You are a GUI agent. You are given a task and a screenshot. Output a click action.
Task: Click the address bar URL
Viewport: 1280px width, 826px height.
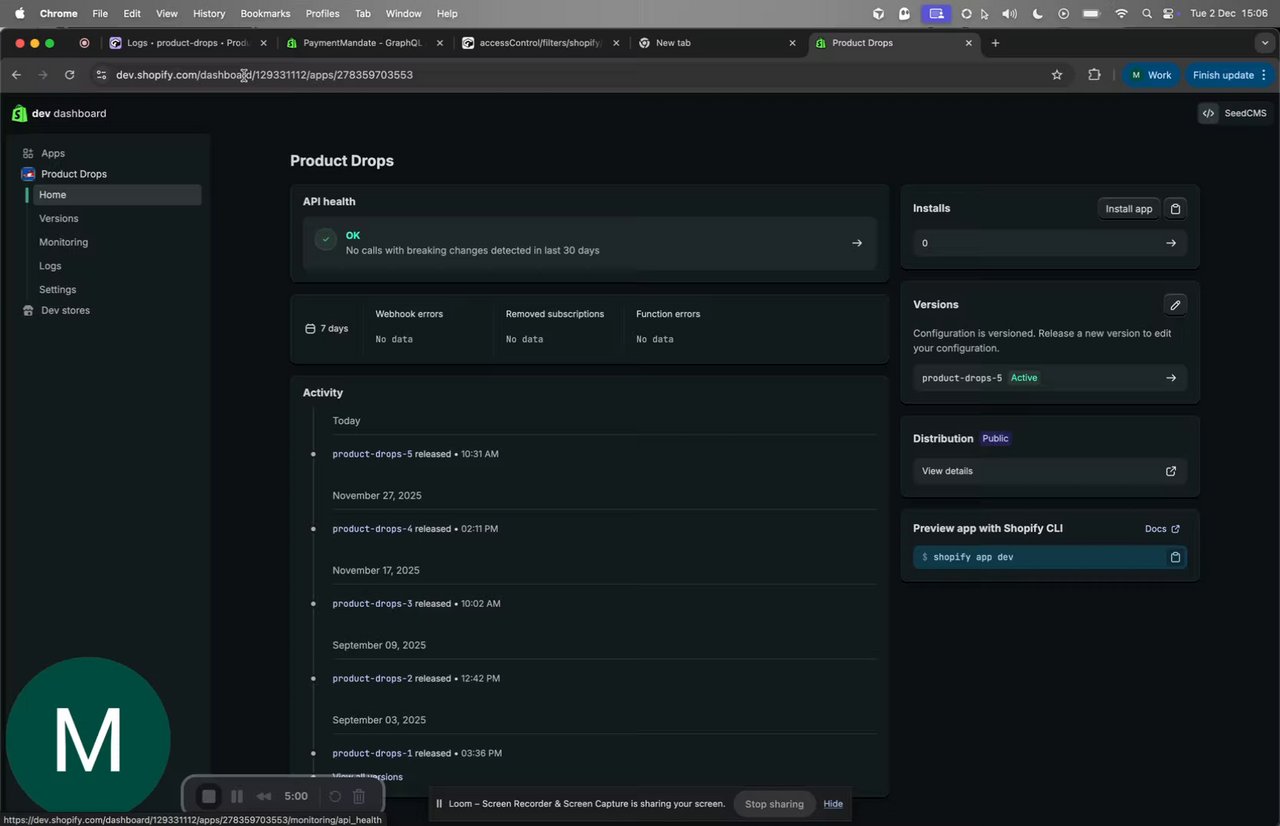click(264, 75)
